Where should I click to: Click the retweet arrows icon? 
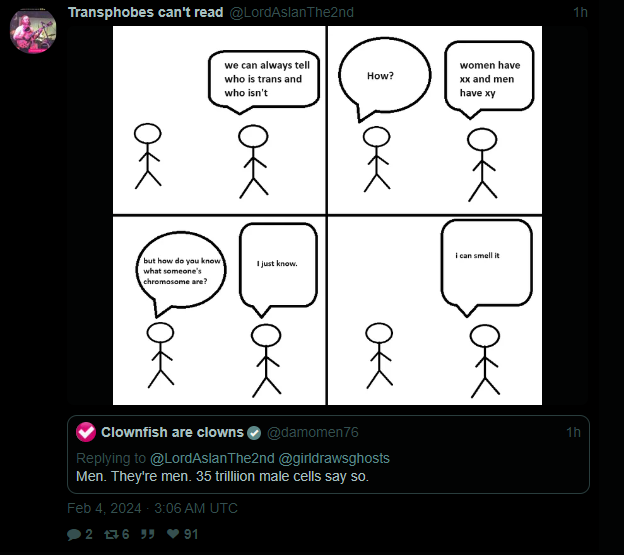pyautogui.click(x=111, y=534)
